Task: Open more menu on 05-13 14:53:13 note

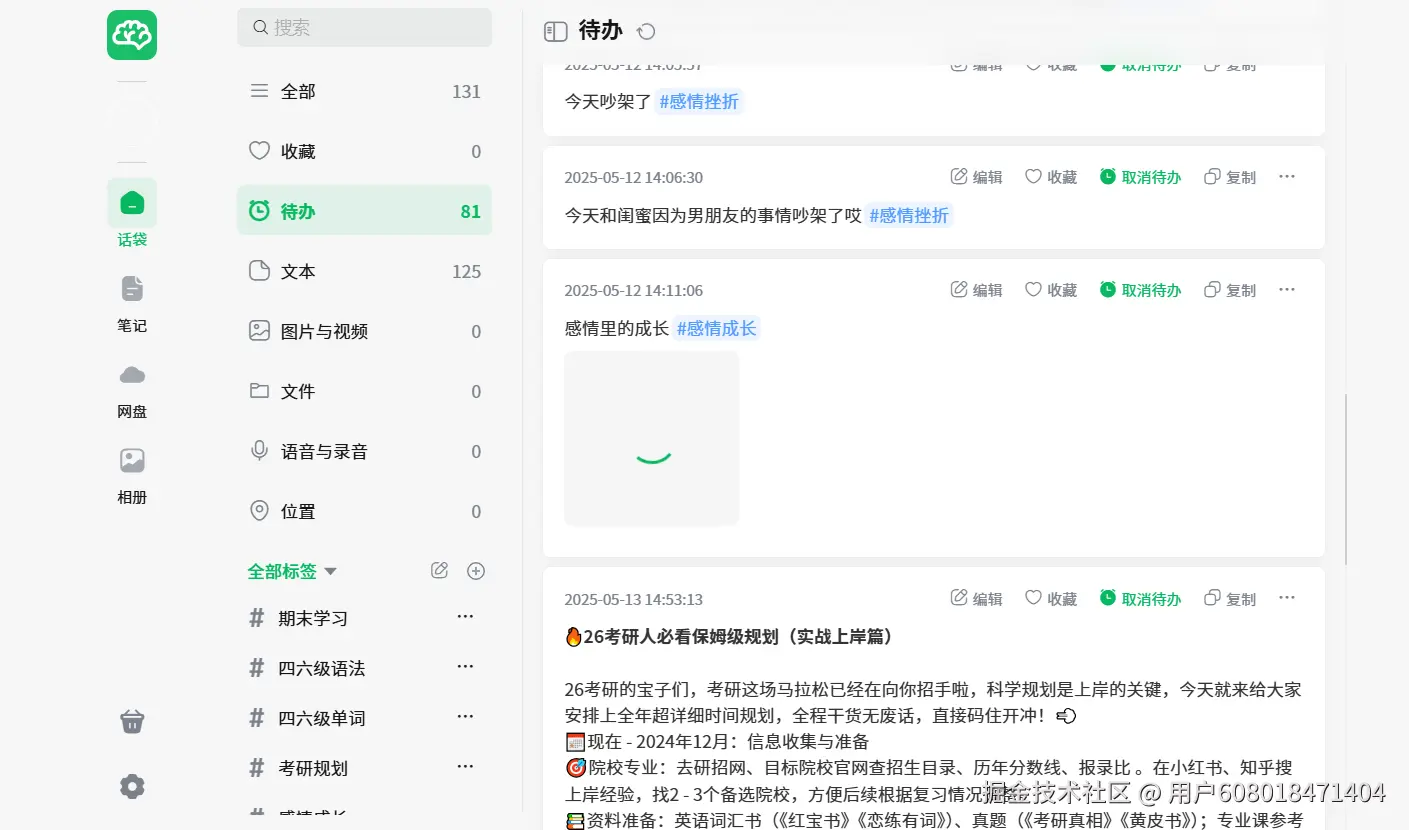Action: point(1287,599)
